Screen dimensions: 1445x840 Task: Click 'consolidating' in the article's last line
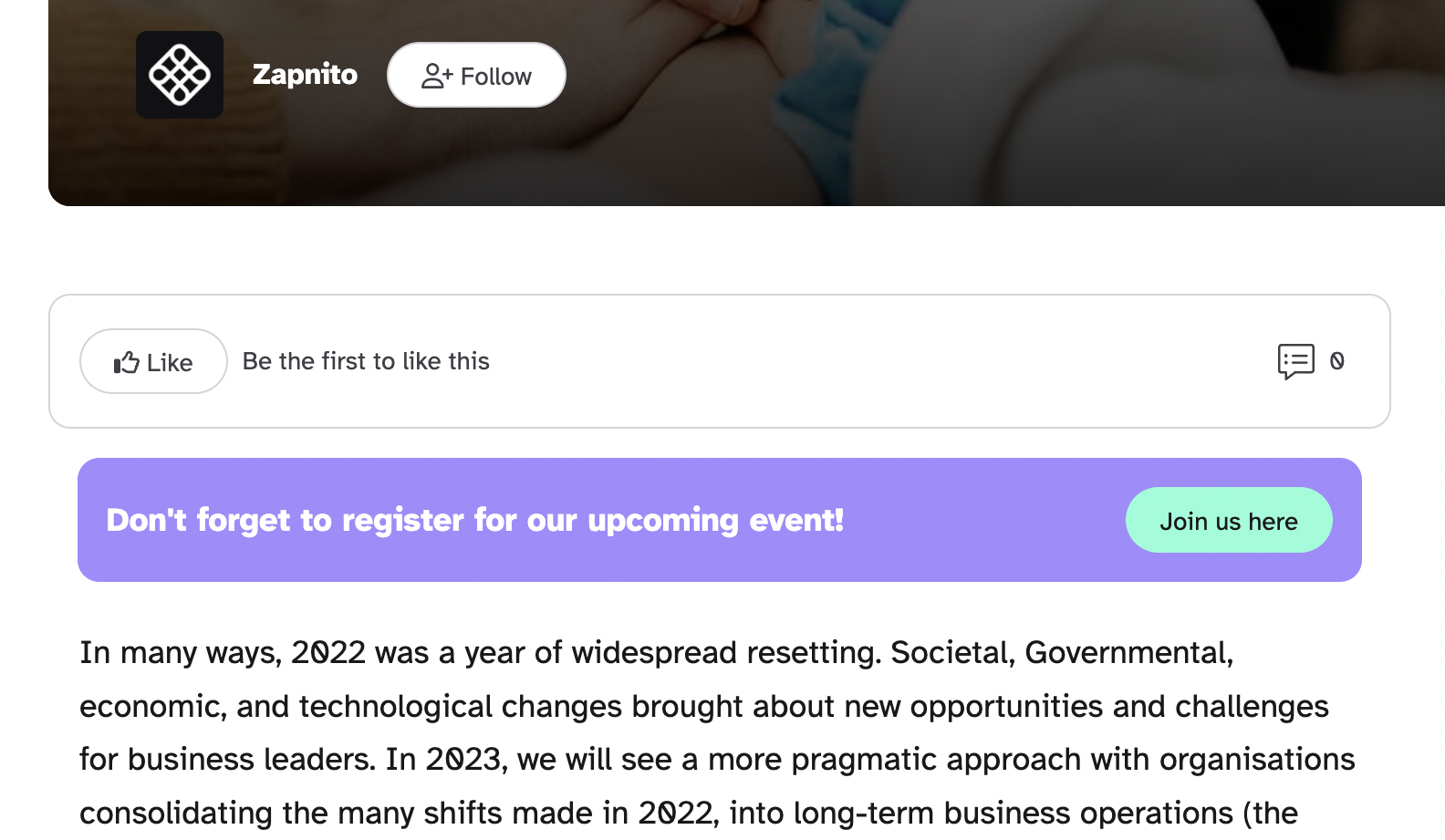pos(176,814)
